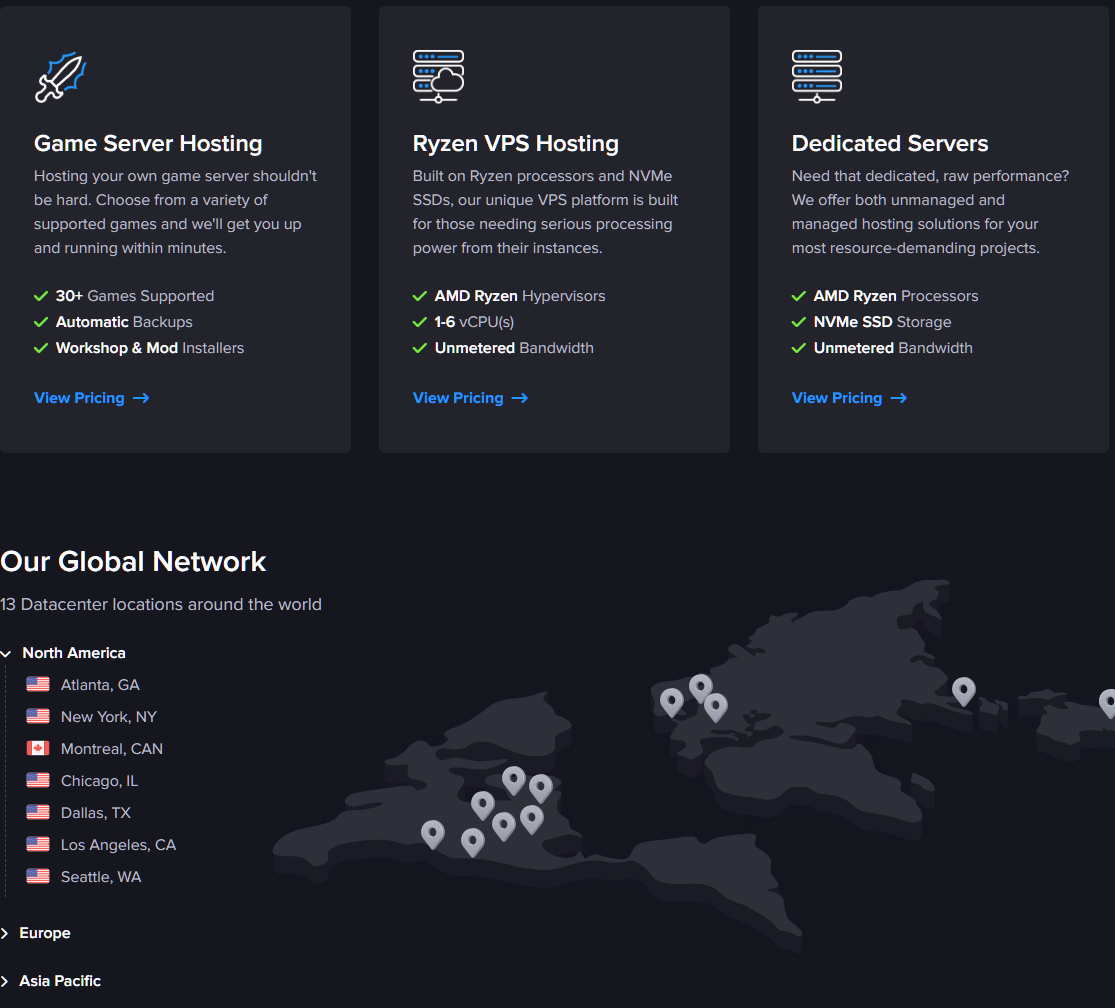The height and width of the screenshot is (1008, 1115).
Task: Select Los Angeles, CA datacenter location
Action: (x=118, y=845)
